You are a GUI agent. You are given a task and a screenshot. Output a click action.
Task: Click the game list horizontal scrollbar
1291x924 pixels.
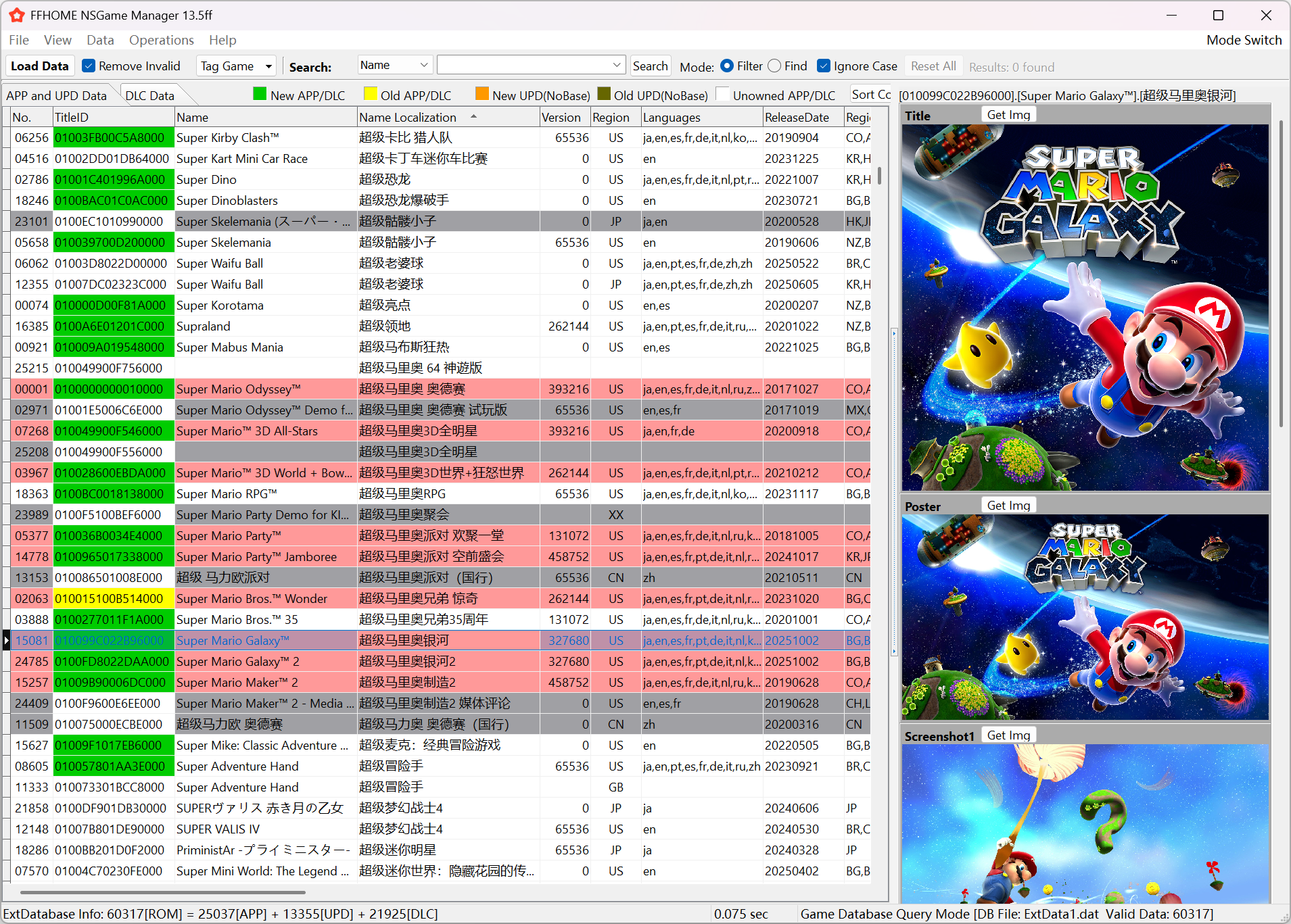click(163, 892)
